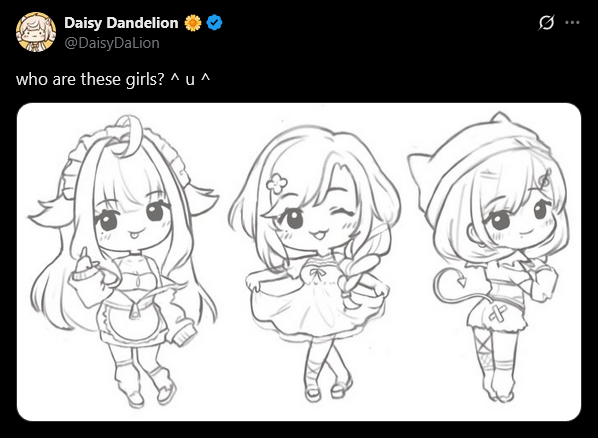Click the Grok explain-post icon
This screenshot has width=598, height=438.
coord(546,23)
